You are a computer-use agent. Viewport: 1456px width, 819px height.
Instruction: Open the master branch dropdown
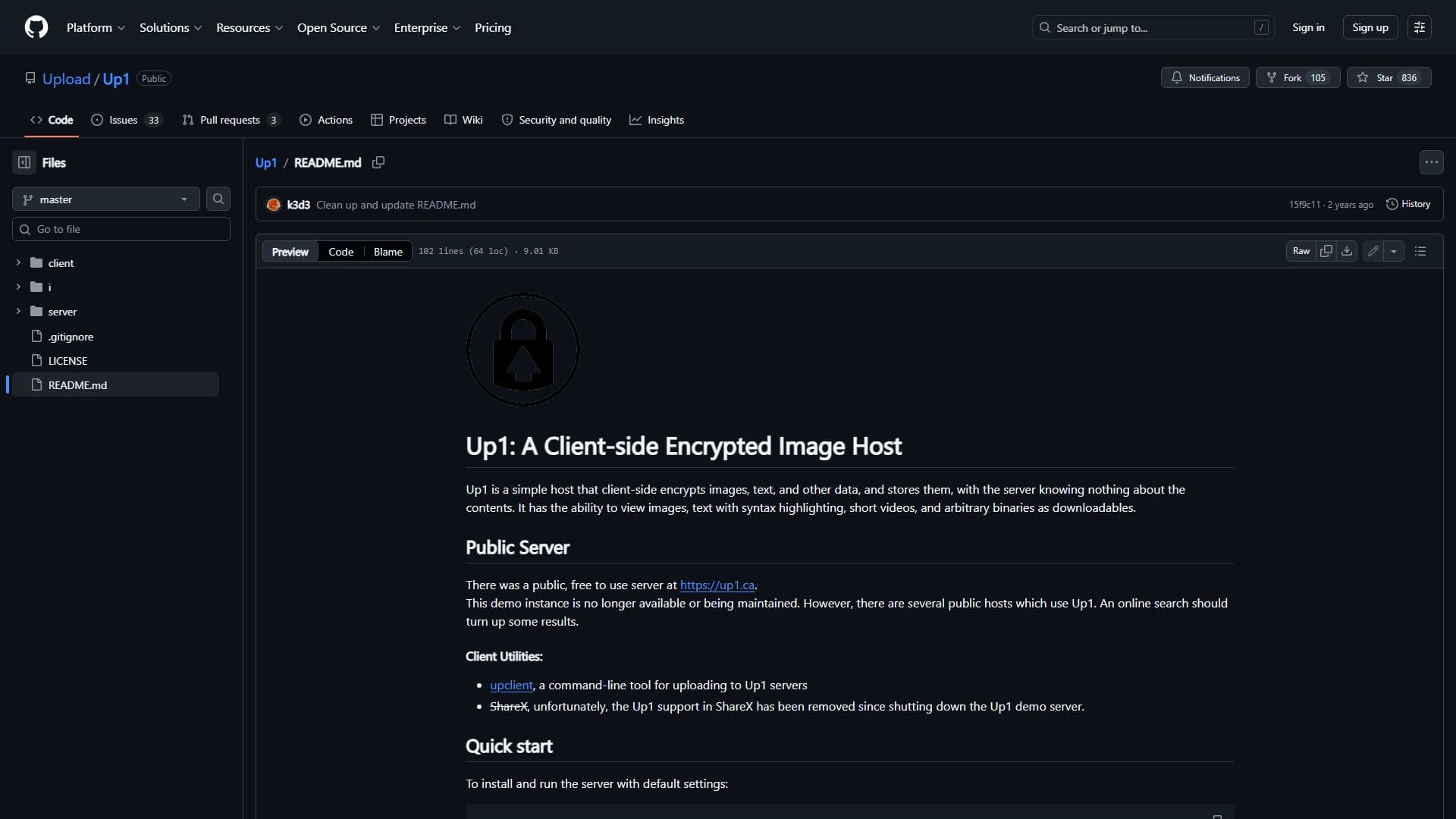[x=106, y=199]
